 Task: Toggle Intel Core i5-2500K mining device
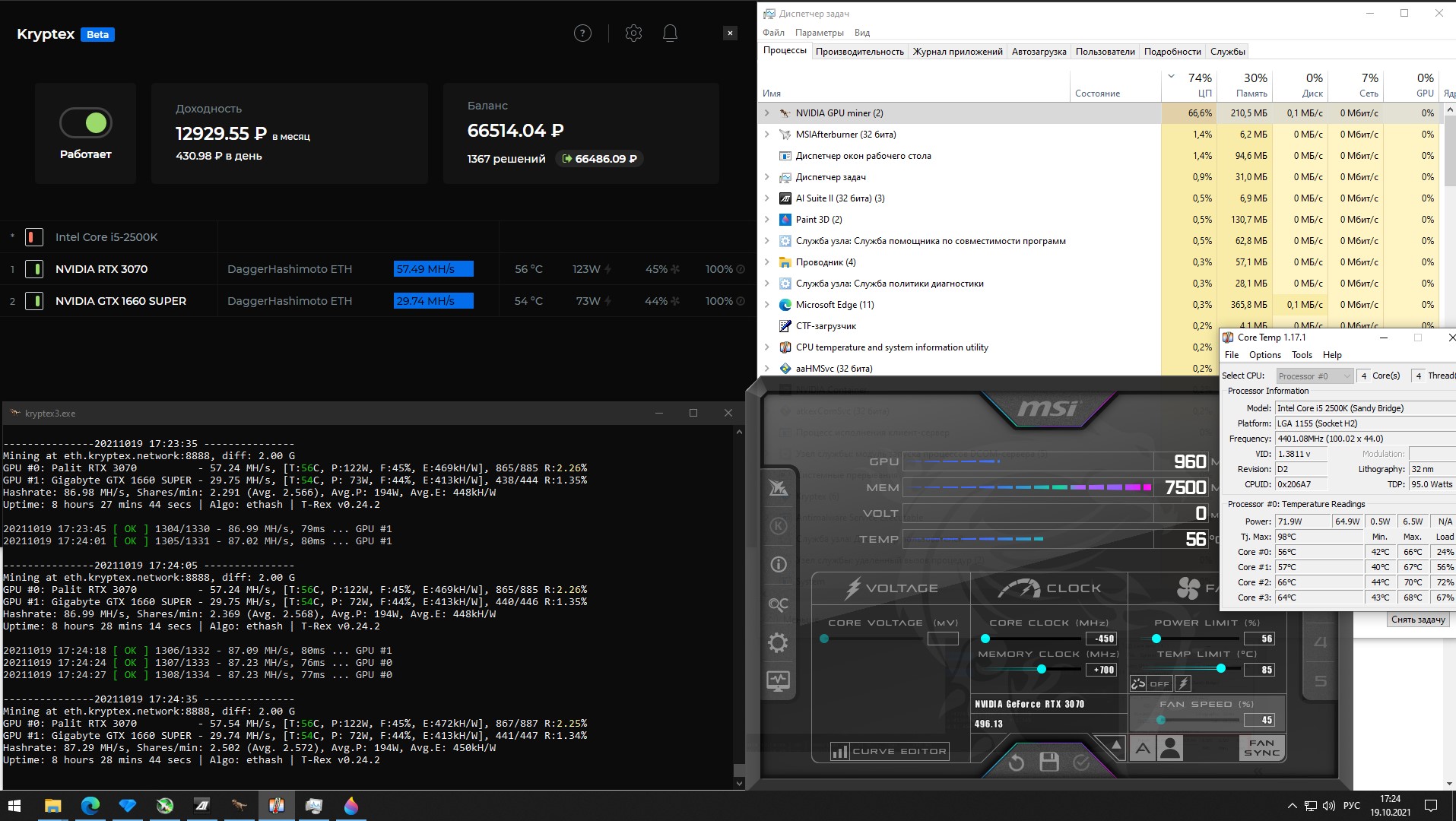pos(33,237)
